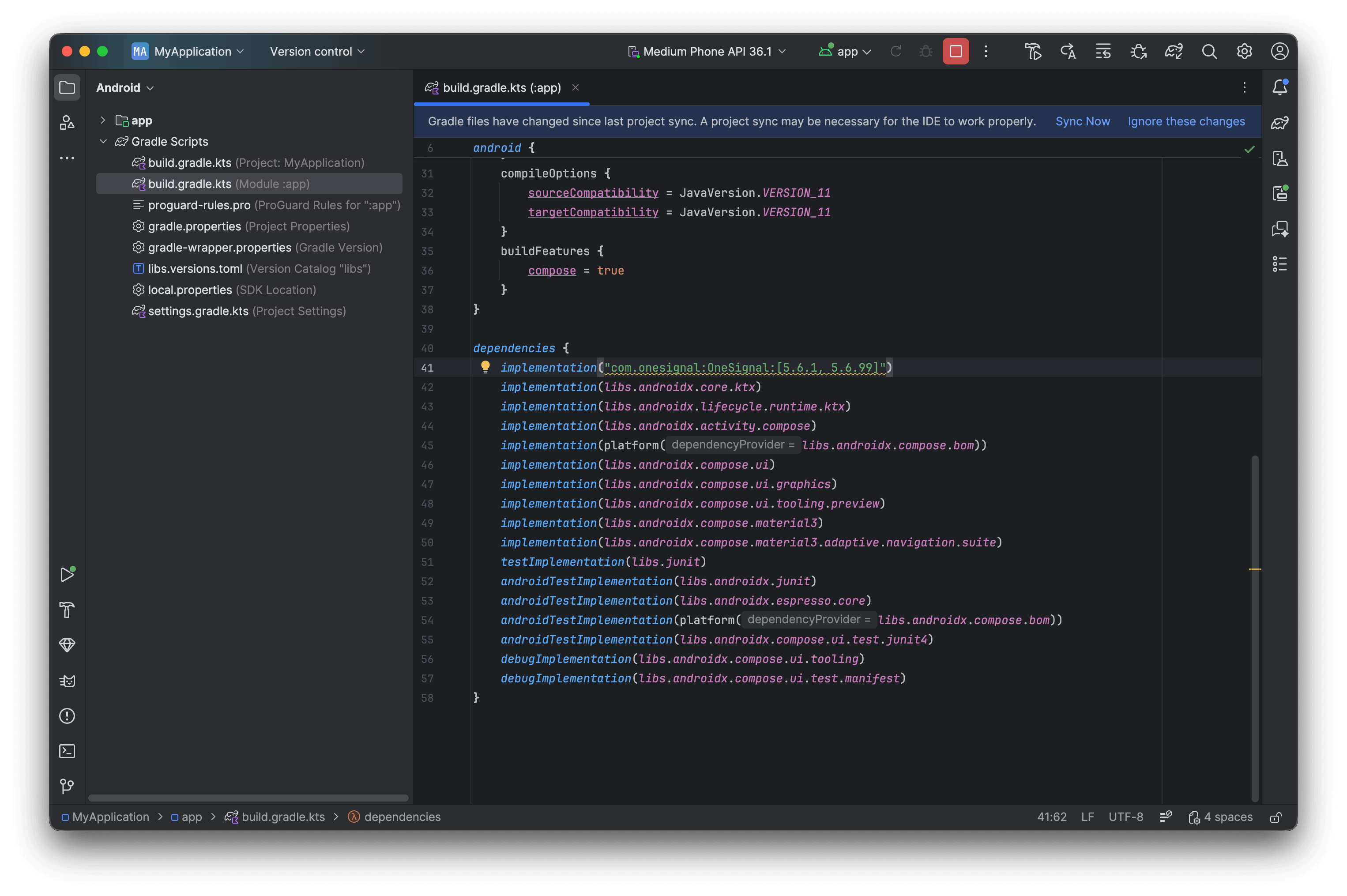Open the Logcat tool window
The image size is (1347, 896).
pos(67,681)
